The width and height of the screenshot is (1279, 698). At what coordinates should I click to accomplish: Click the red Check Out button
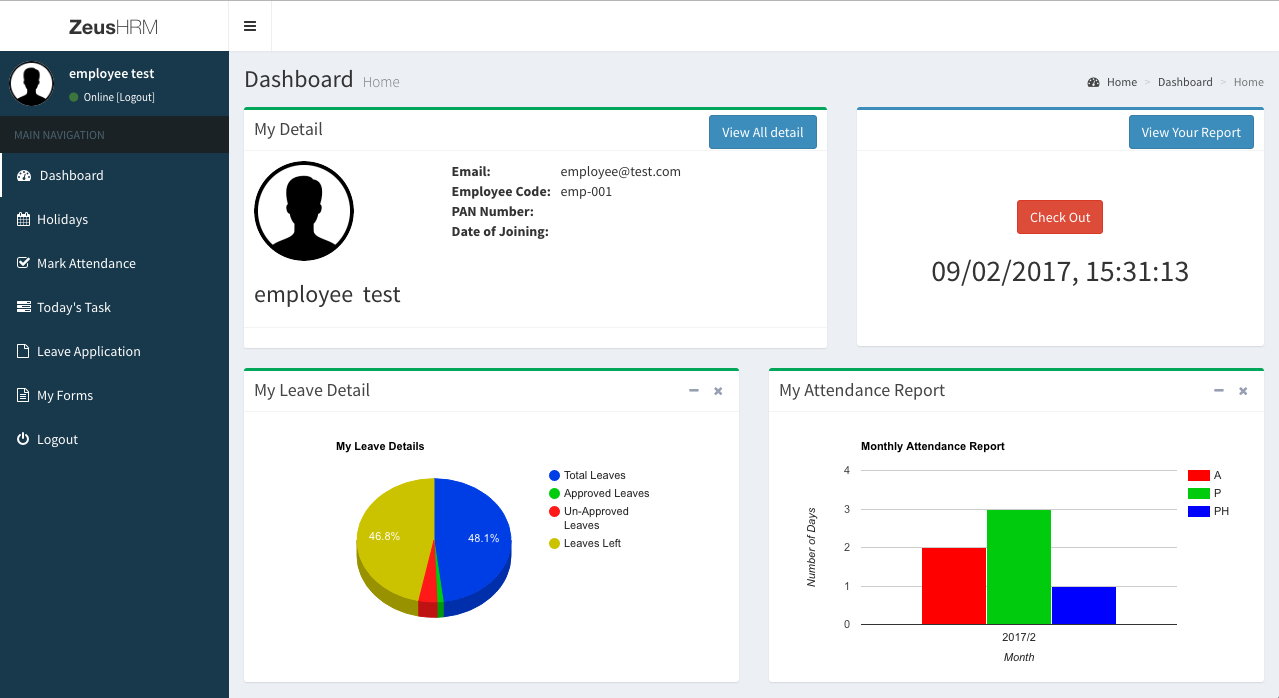pos(1060,217)
